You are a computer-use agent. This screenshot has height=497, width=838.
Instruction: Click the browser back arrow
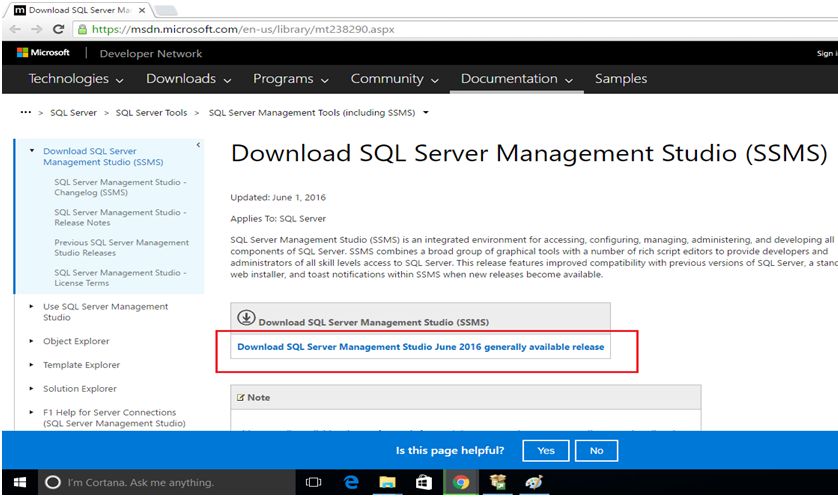14,29
